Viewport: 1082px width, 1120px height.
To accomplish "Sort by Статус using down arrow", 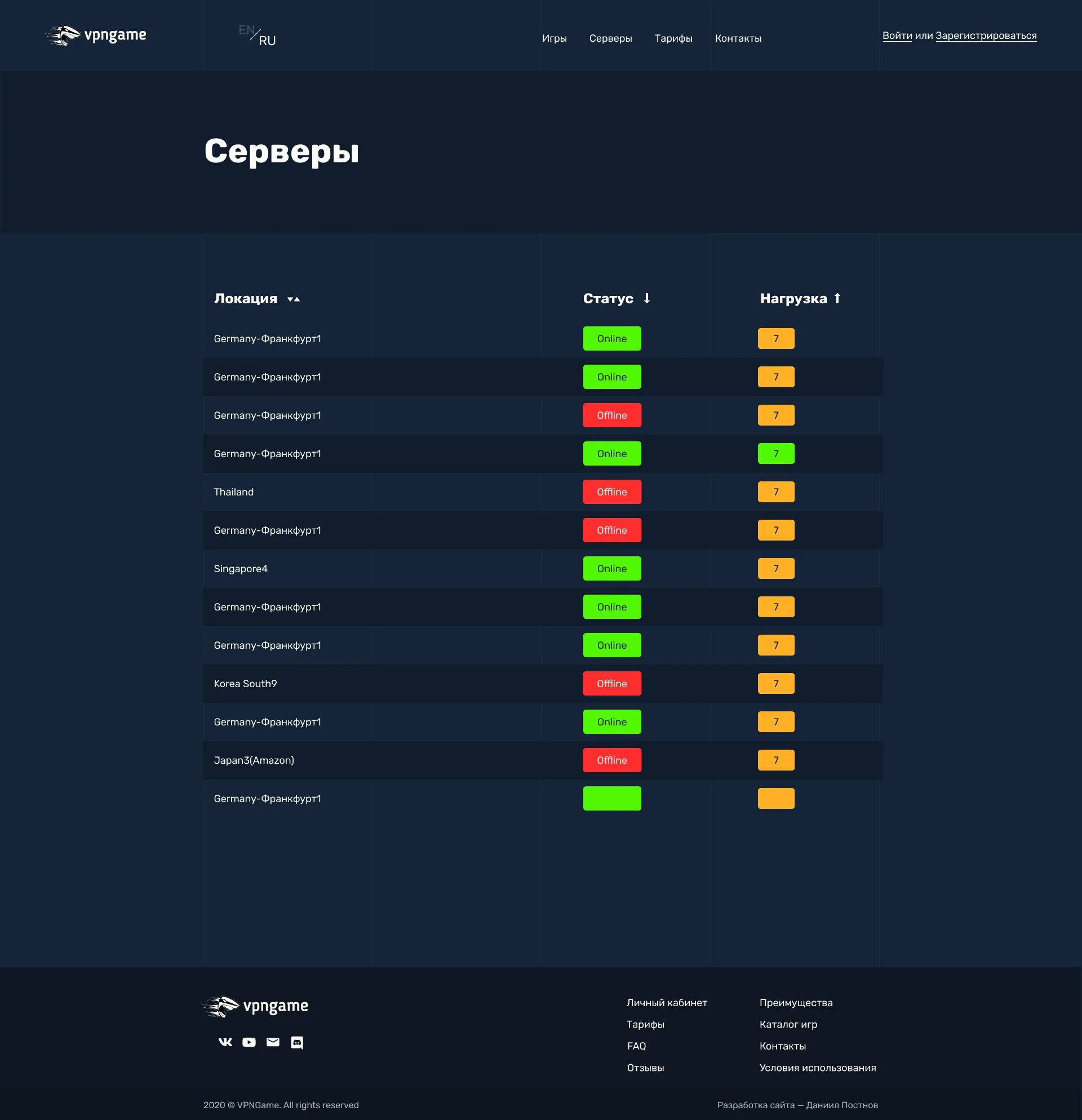I will point(647,298).
